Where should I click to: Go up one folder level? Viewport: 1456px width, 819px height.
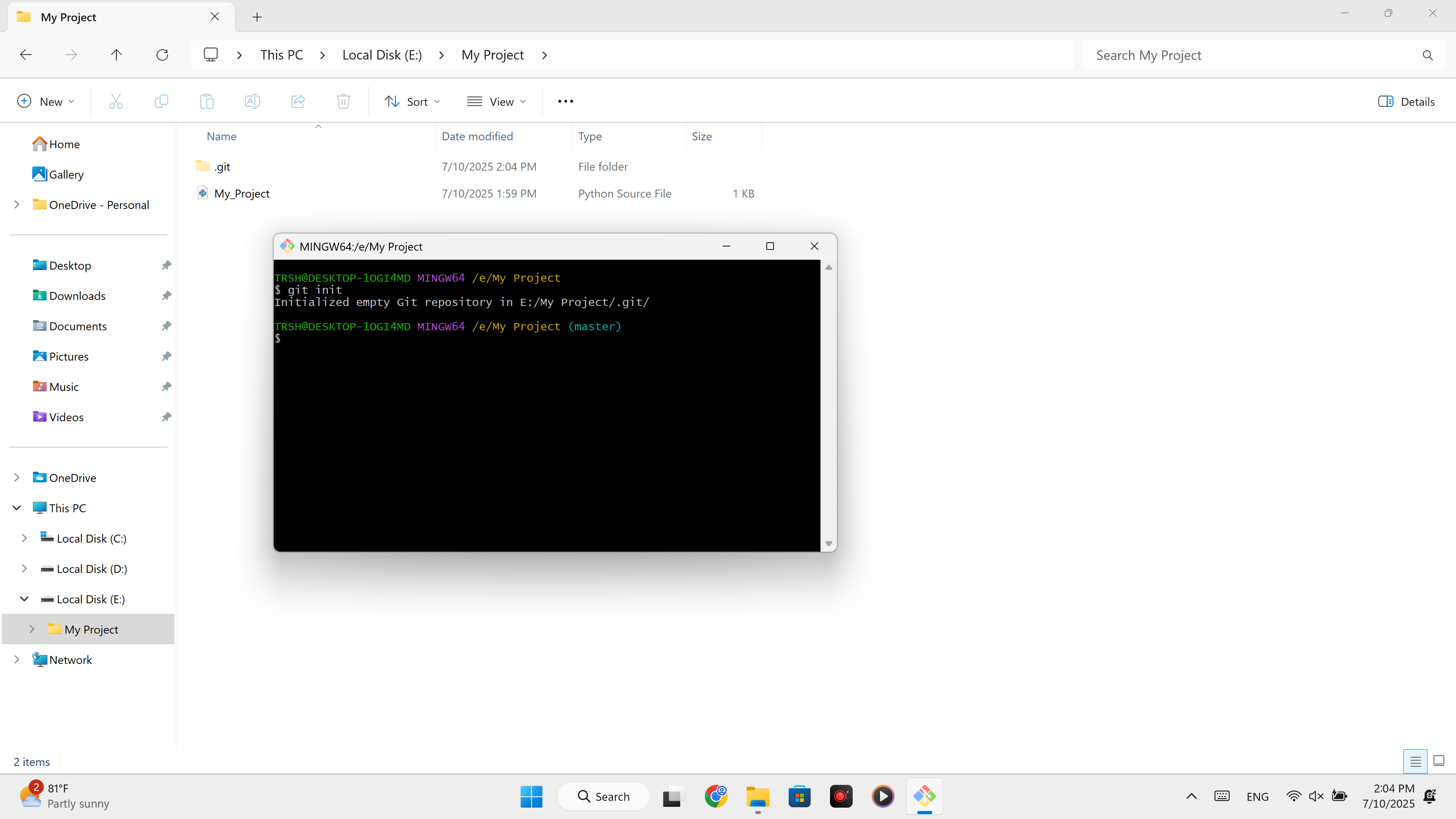(116, 55)
